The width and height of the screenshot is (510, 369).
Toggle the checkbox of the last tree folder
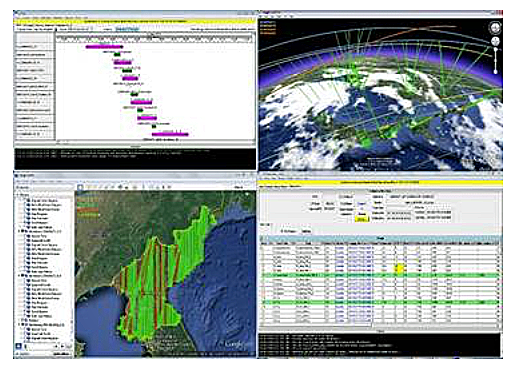coord(23,324)
